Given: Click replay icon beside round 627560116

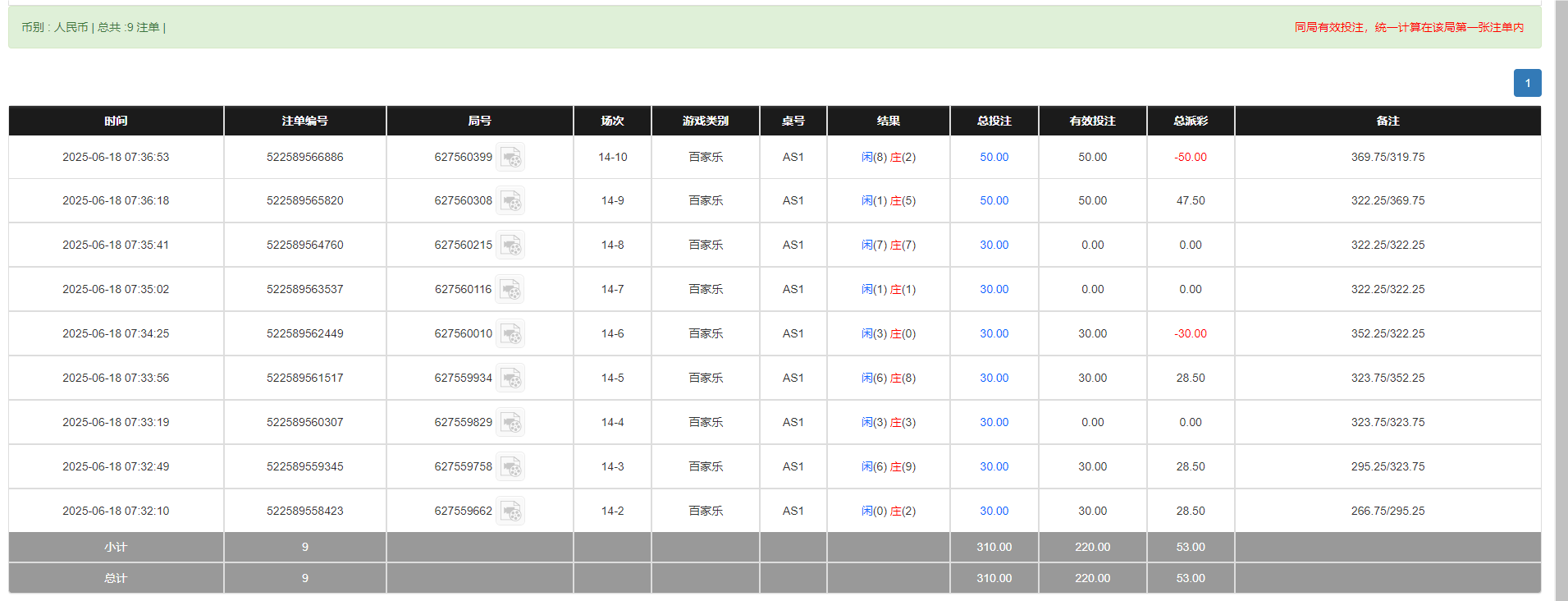Looking at the screenshot, I should (510, 290).
